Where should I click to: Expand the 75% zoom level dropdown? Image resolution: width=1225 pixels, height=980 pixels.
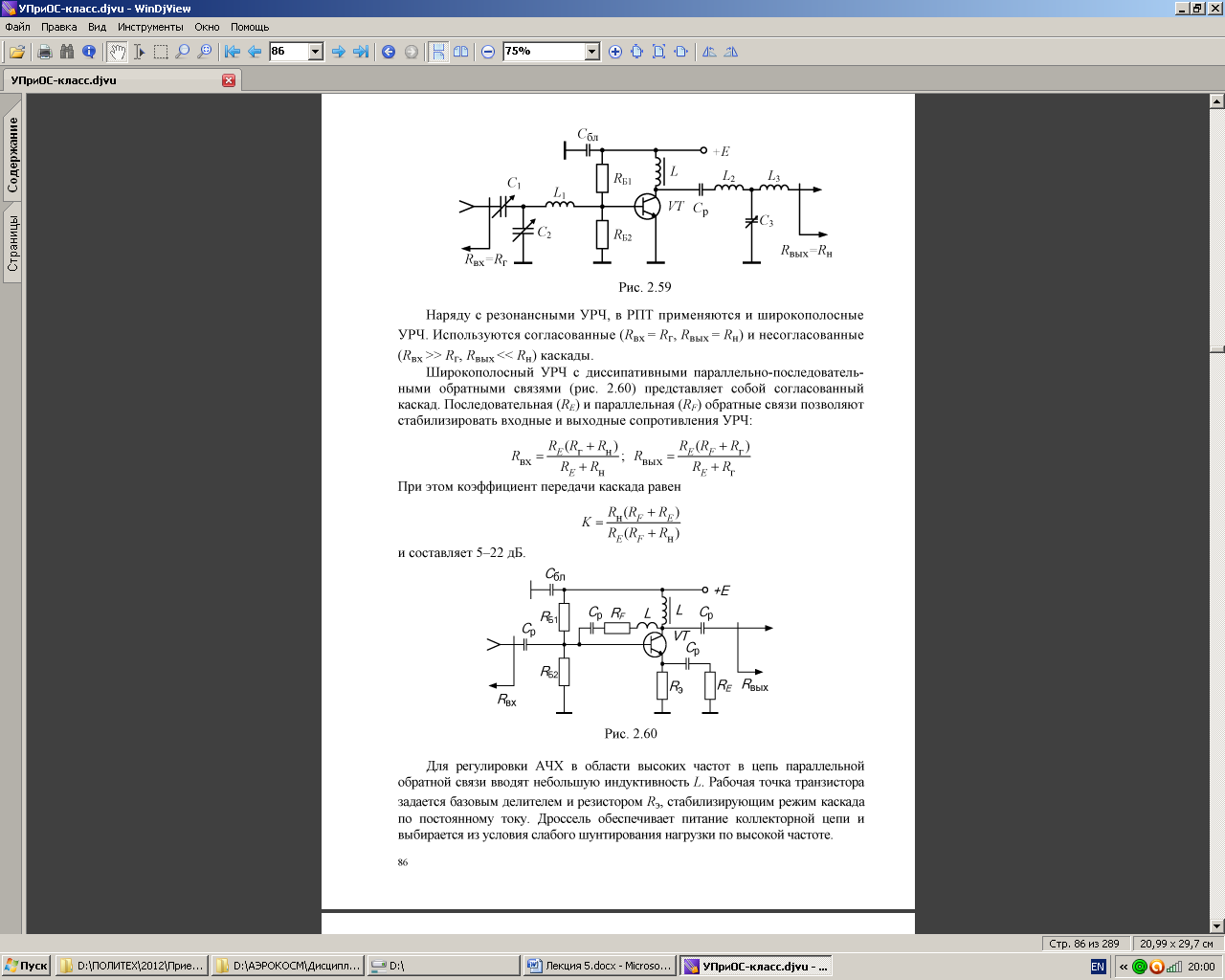(x=591, y=52)
